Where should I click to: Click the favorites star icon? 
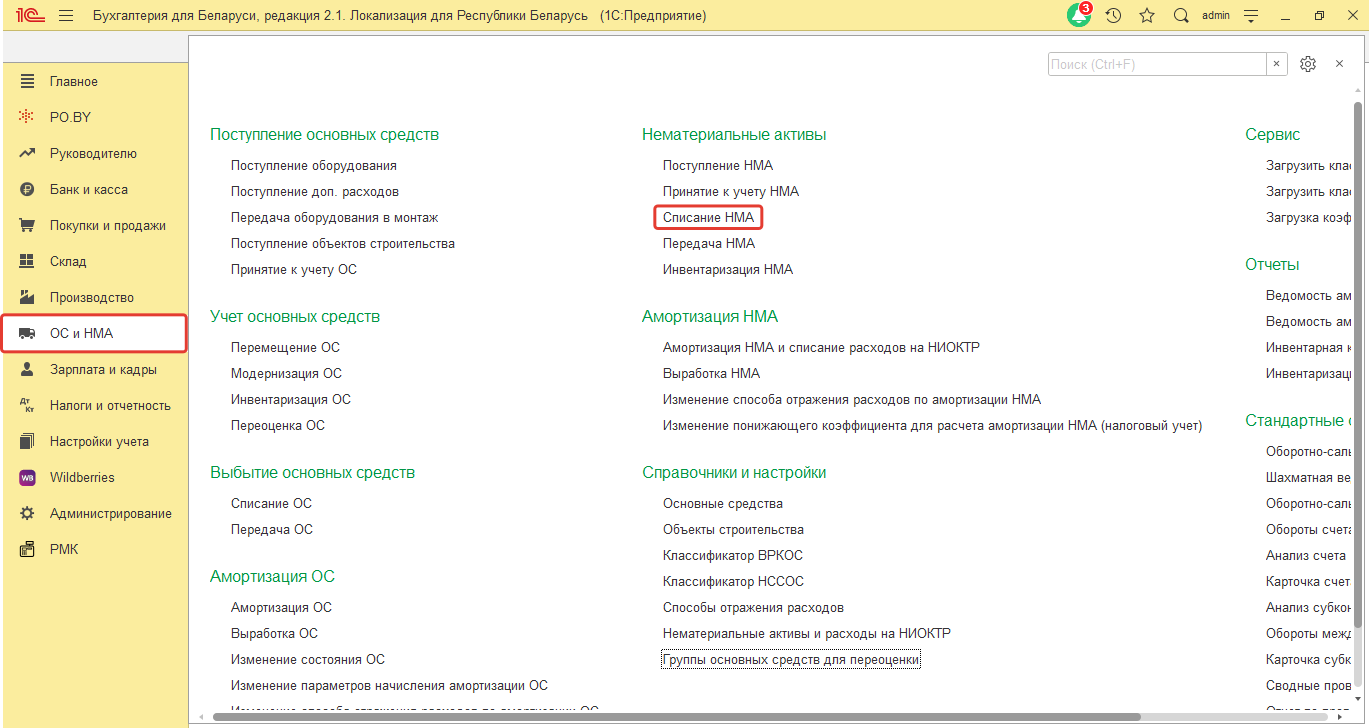coord(1147,16)
